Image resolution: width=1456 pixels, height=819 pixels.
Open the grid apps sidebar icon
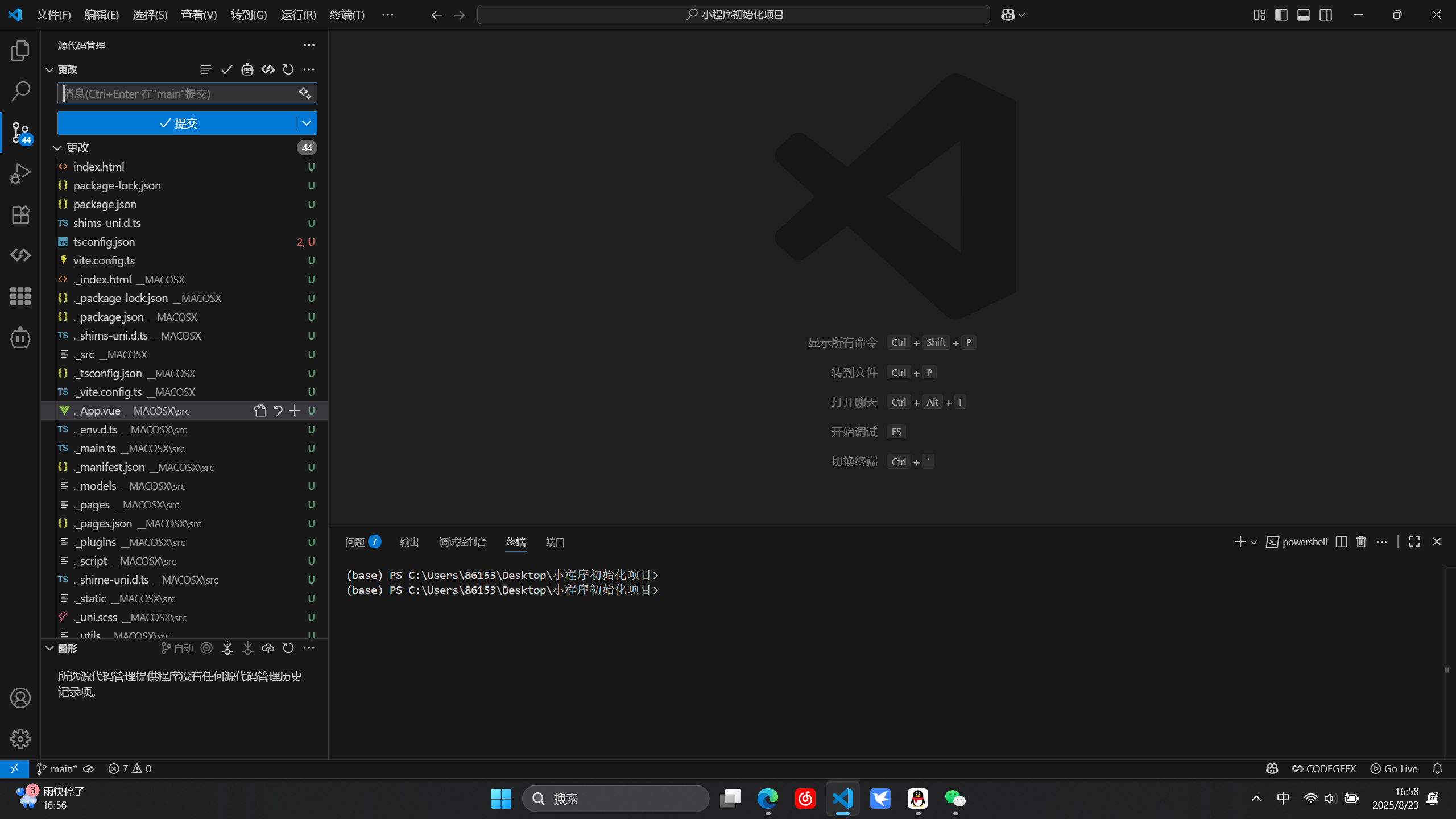pos(20,296)
